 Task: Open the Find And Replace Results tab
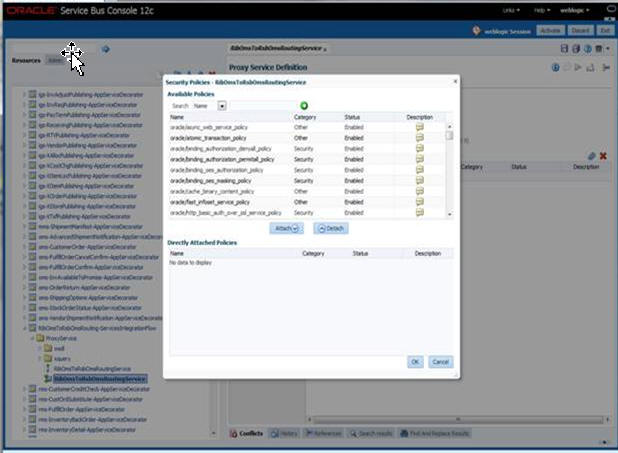pos(435,433)
